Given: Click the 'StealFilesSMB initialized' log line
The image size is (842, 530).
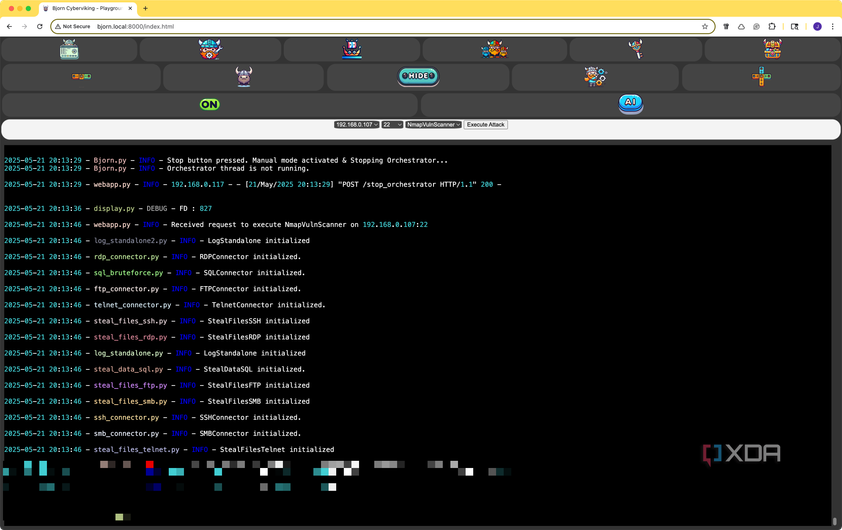Looking at the screenshot, I should pyautogui.click(x=157, y=402).
